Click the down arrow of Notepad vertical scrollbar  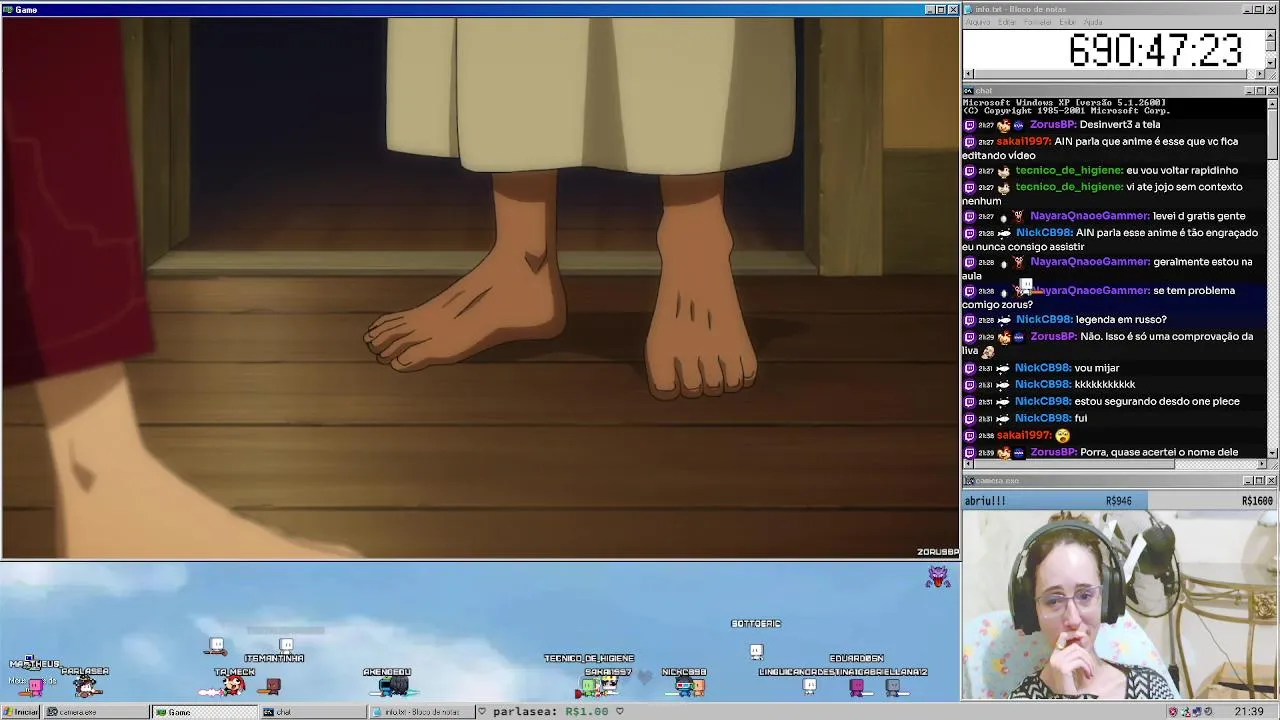(1271, 63)
